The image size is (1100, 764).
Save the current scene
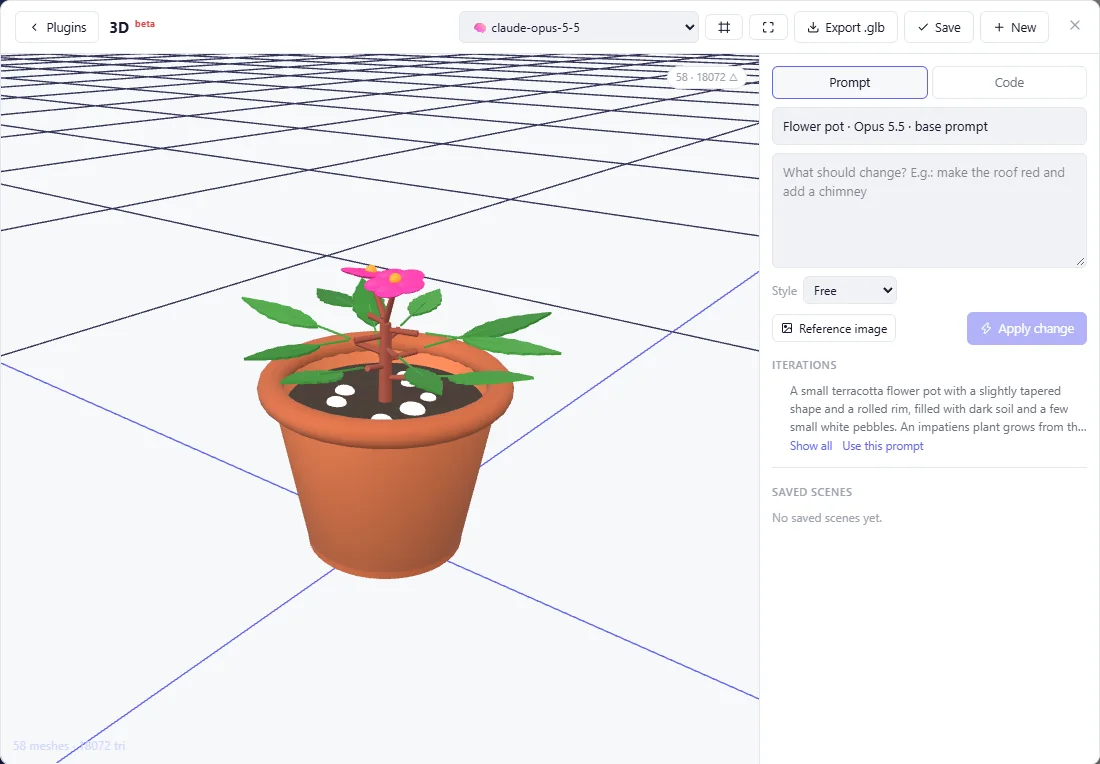pos(939,27)
